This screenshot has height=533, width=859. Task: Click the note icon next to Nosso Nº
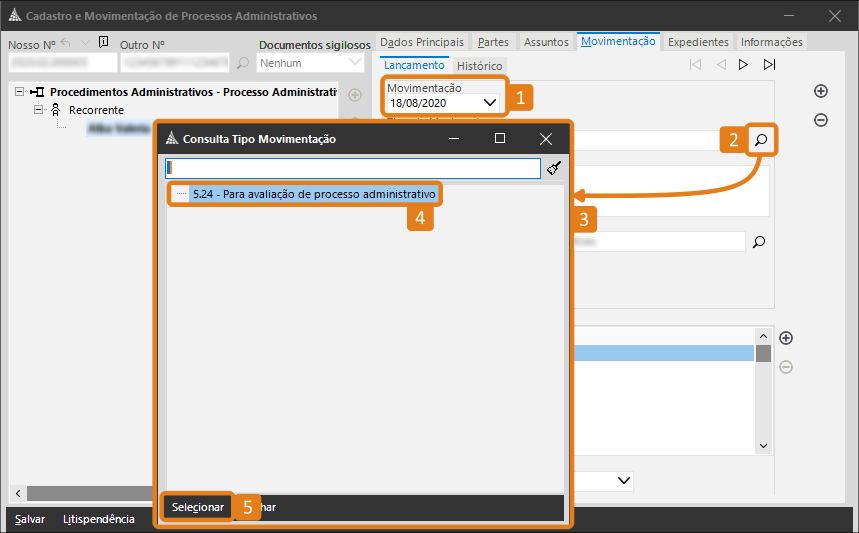click(104, 43)
